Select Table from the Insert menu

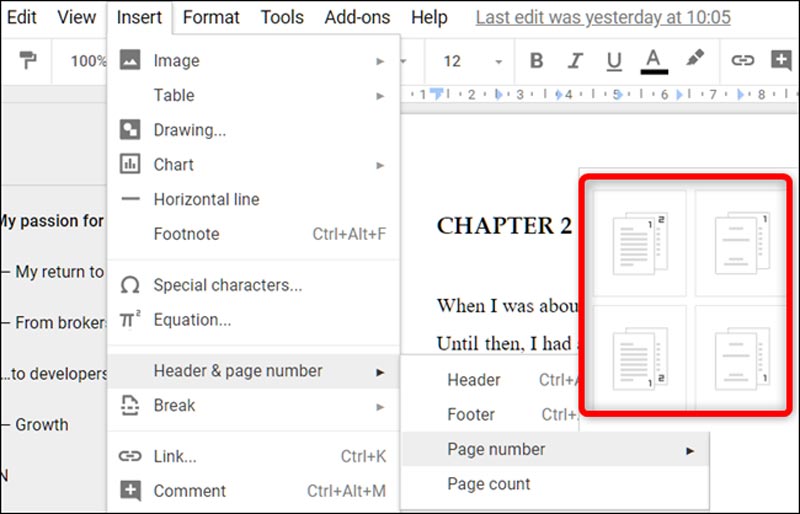(254, 95)
